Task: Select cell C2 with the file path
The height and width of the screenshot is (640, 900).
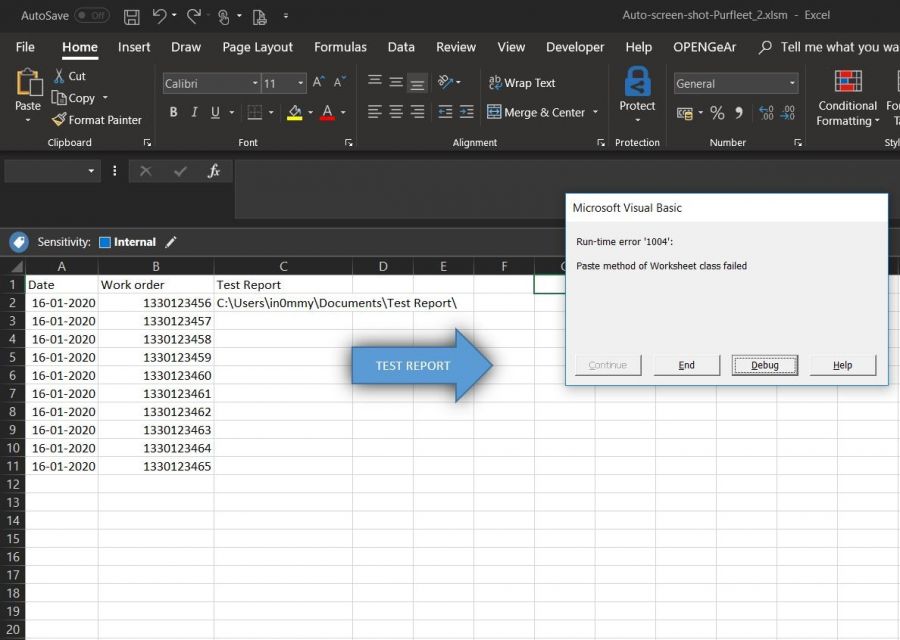Action: pos(283,303)
